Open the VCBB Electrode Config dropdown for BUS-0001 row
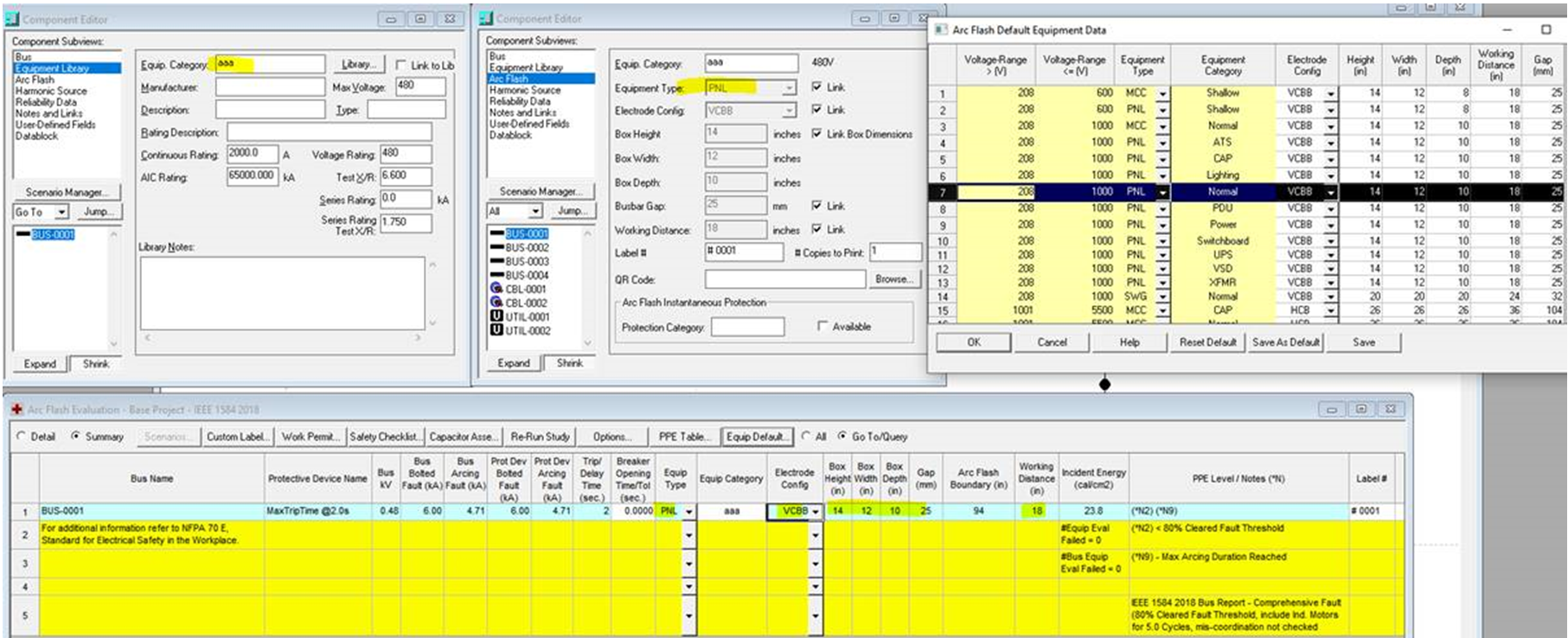The image size is (1568, 638). (815, 512)
